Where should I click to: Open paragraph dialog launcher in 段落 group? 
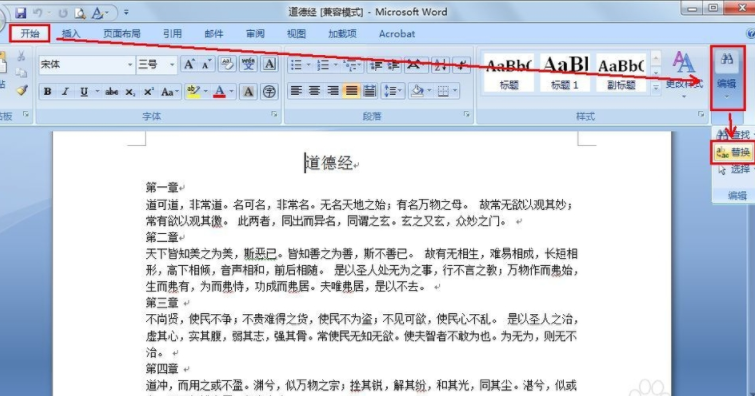(467, 114)
